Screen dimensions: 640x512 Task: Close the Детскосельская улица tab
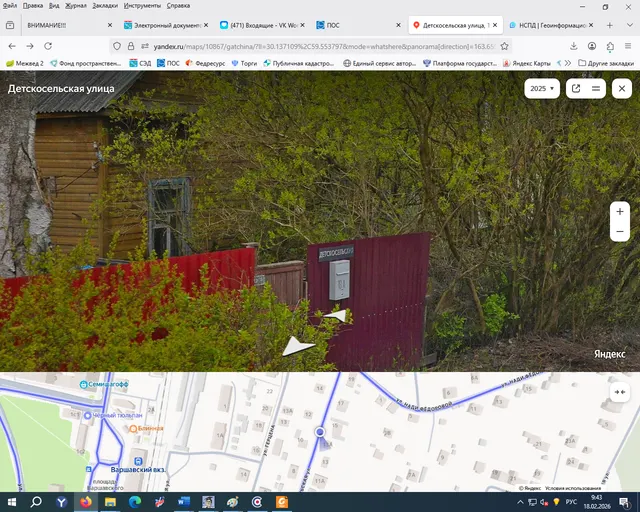click(x=495, y=25)
